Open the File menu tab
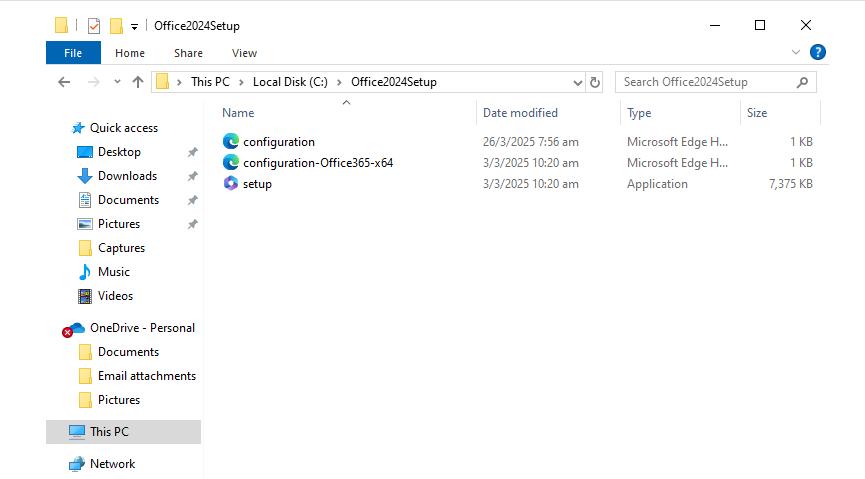 pyautogui.click(x=73, y=53)
